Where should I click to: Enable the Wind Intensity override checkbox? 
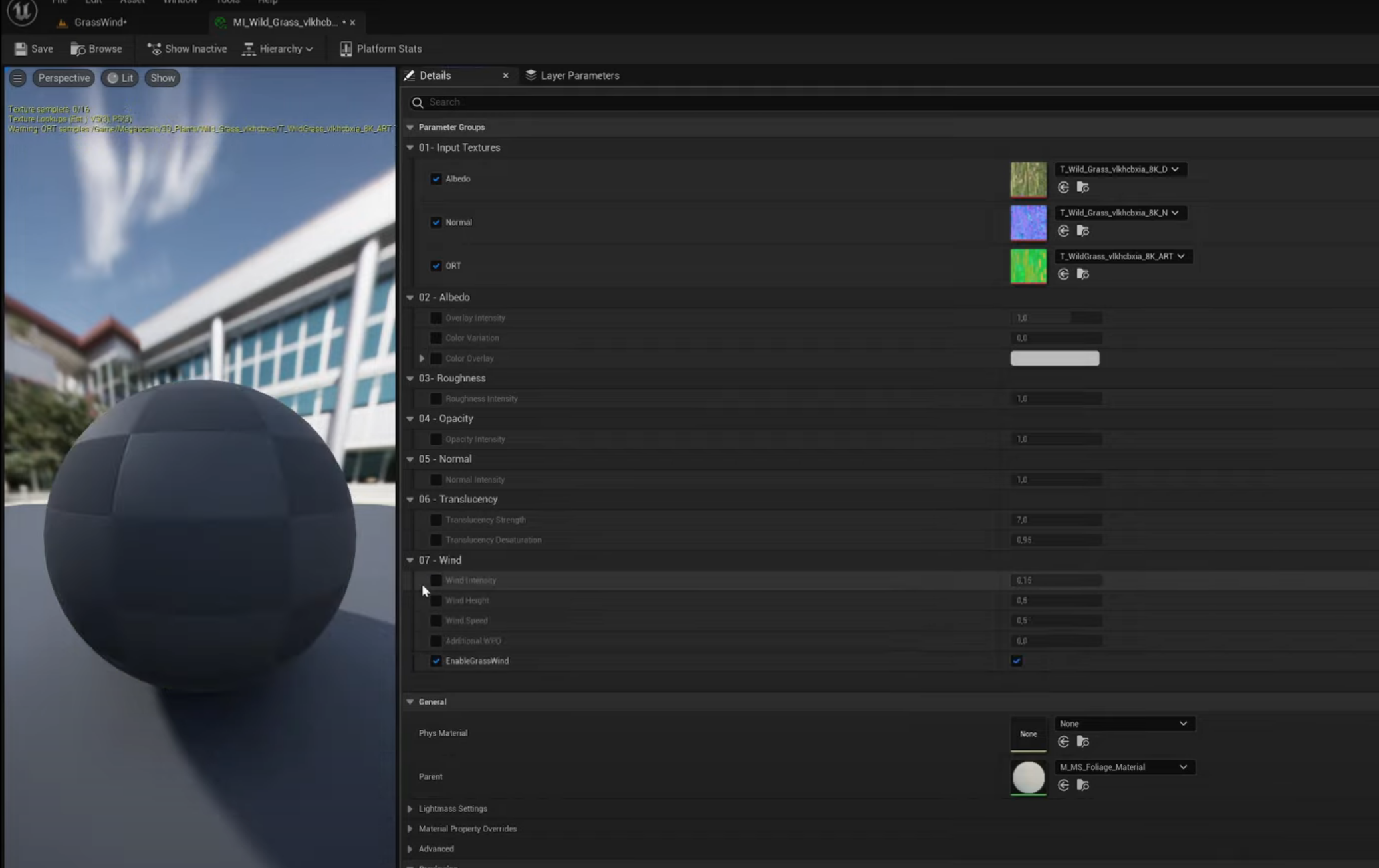coord(436,580)
